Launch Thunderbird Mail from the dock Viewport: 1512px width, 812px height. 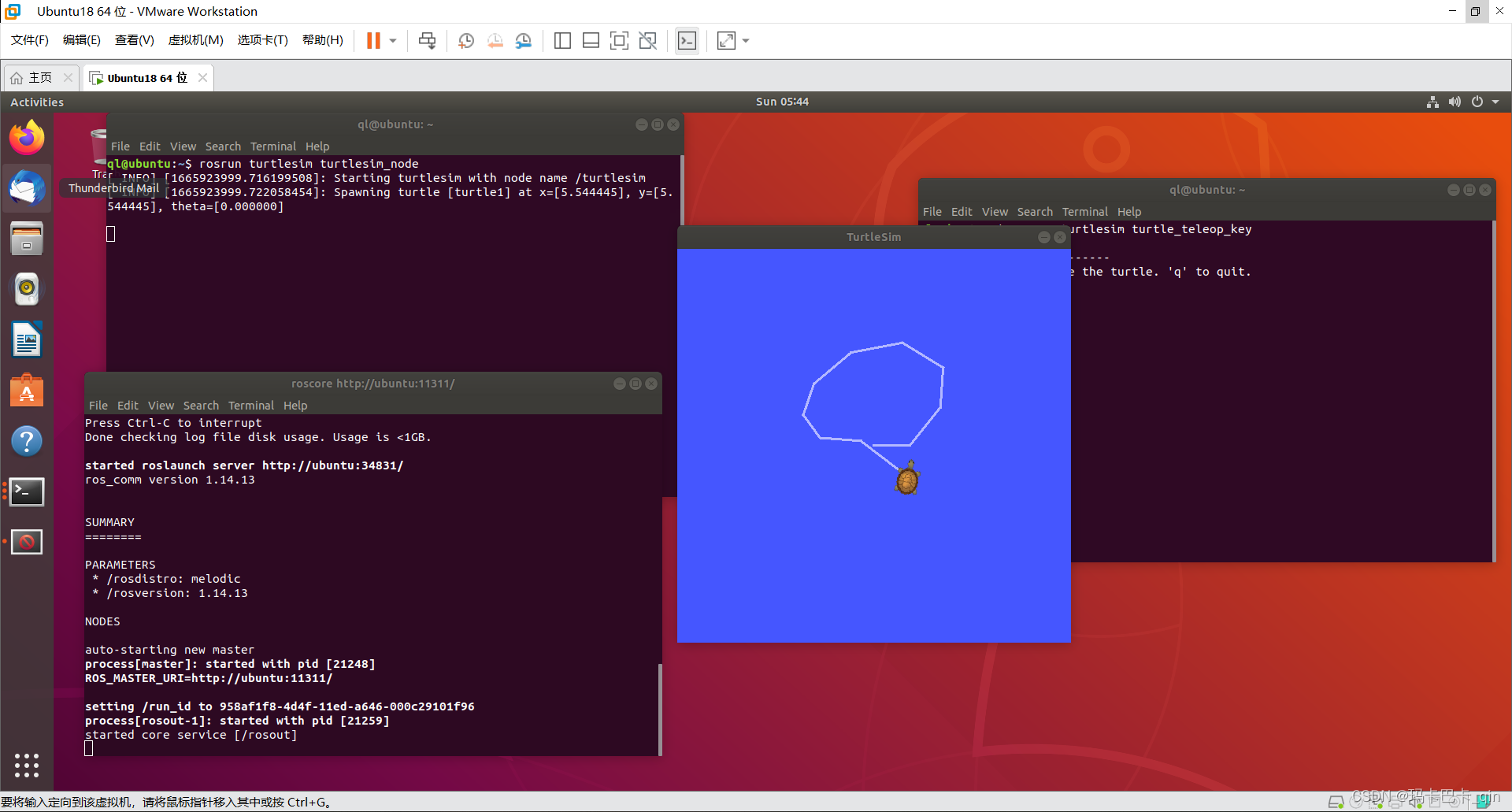click(27, 189)
